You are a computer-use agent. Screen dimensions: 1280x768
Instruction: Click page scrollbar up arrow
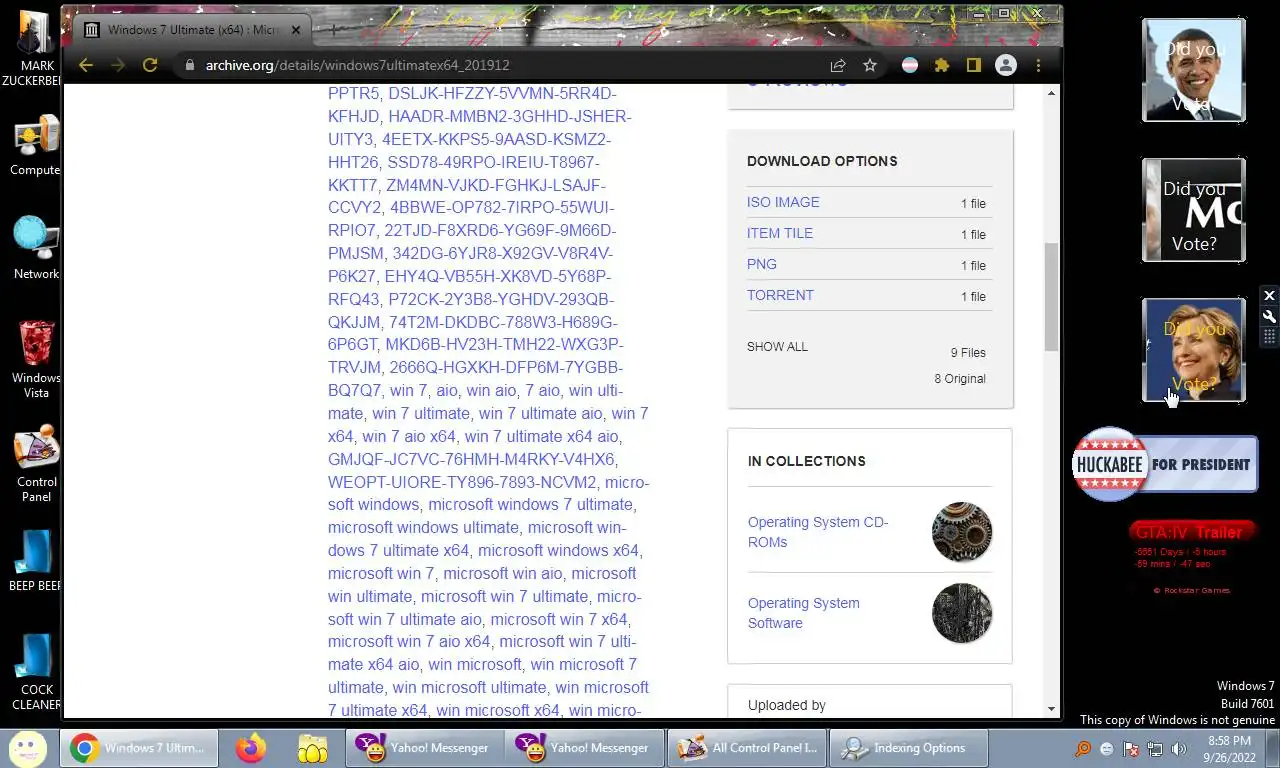(1051, 93)
